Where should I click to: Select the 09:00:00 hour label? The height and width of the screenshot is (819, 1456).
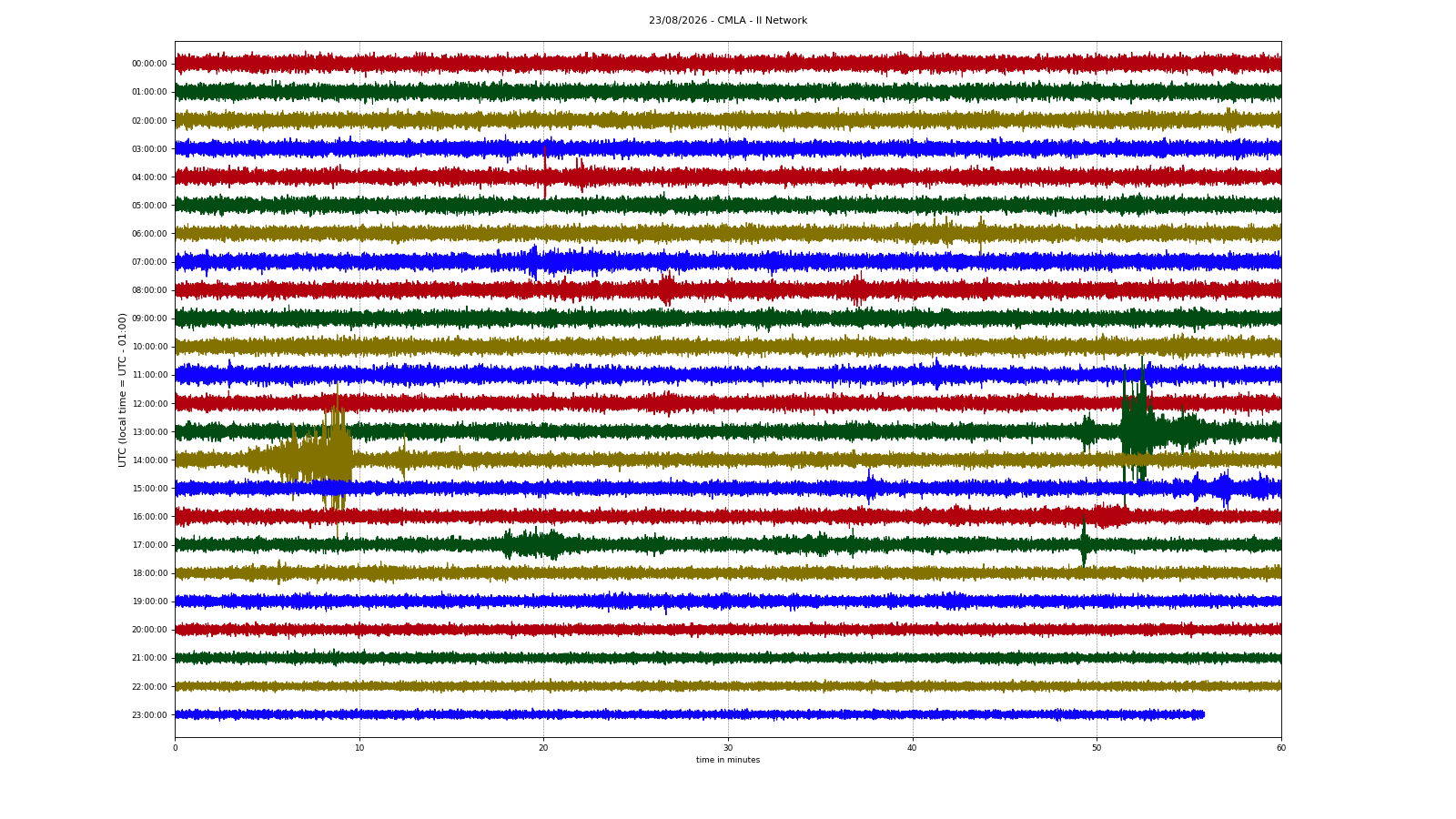(149, 318)
